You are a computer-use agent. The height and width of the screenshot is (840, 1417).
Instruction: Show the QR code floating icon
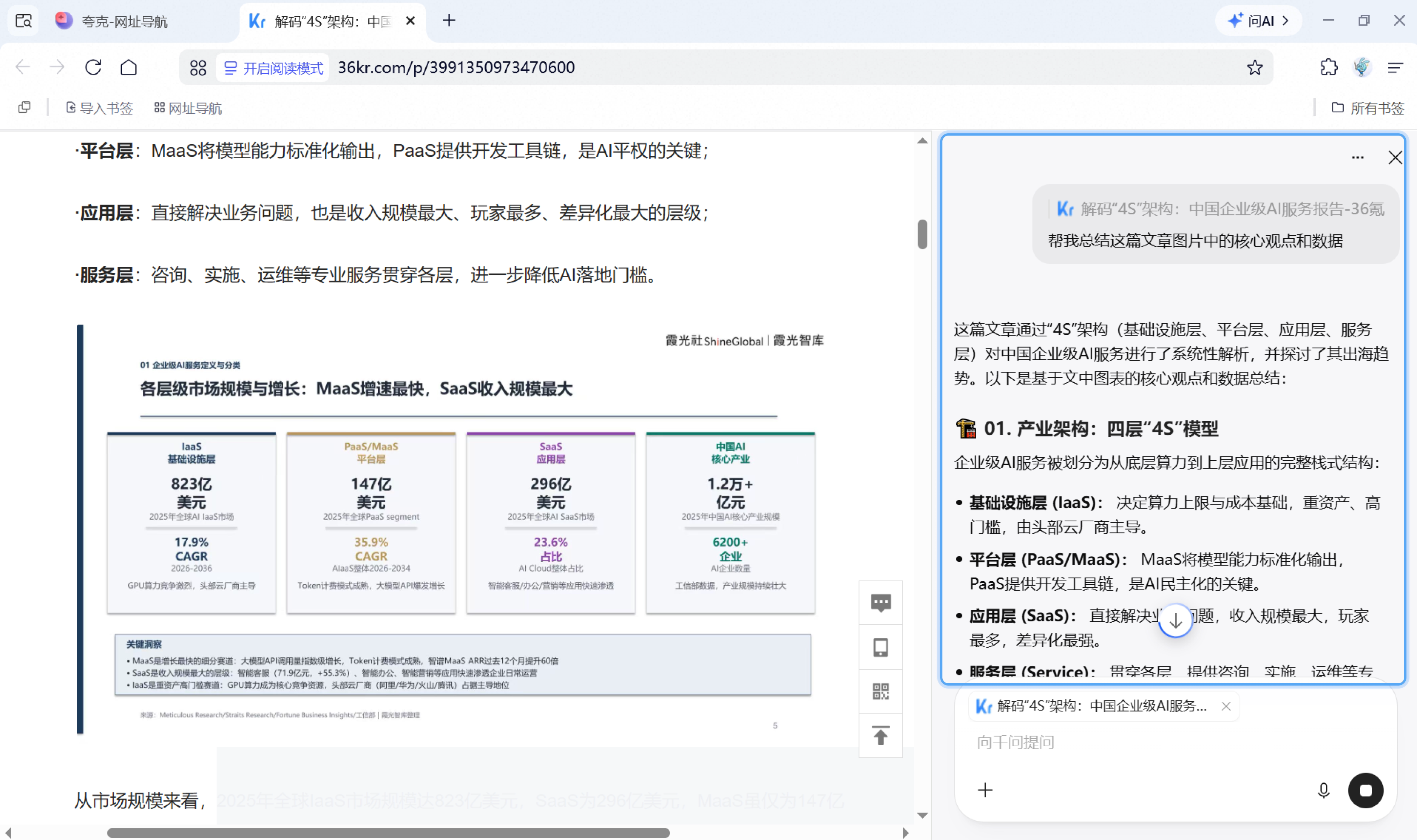pyautogui.click(x=881, y=691)
